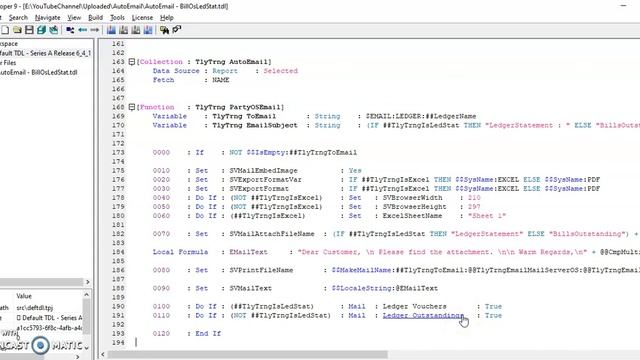This screenshot has height=360, width=640.
Task: Click Fetch keyword on line 165
Action: [163, 80]
